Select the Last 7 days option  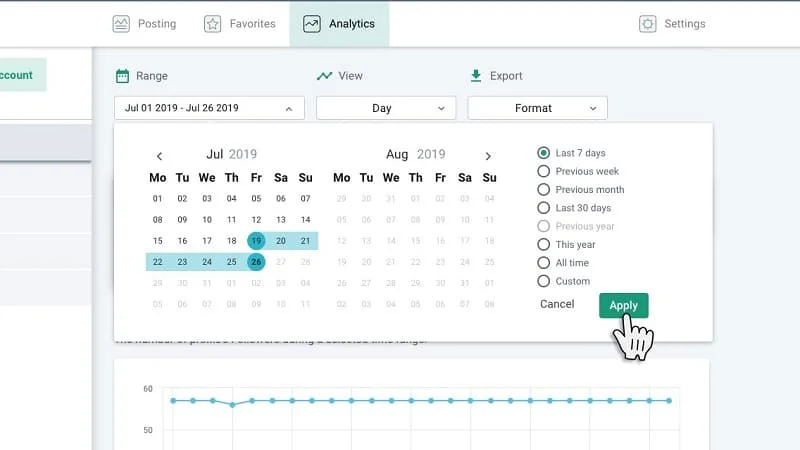(x=544, y=153)
